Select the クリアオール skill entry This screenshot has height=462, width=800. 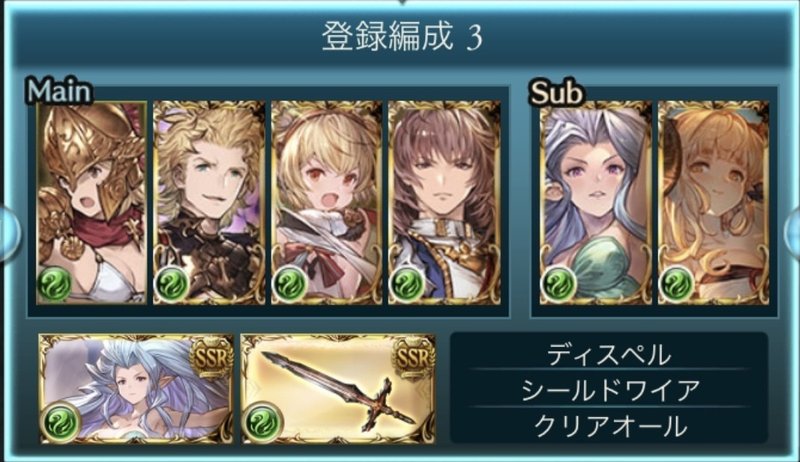611,425
